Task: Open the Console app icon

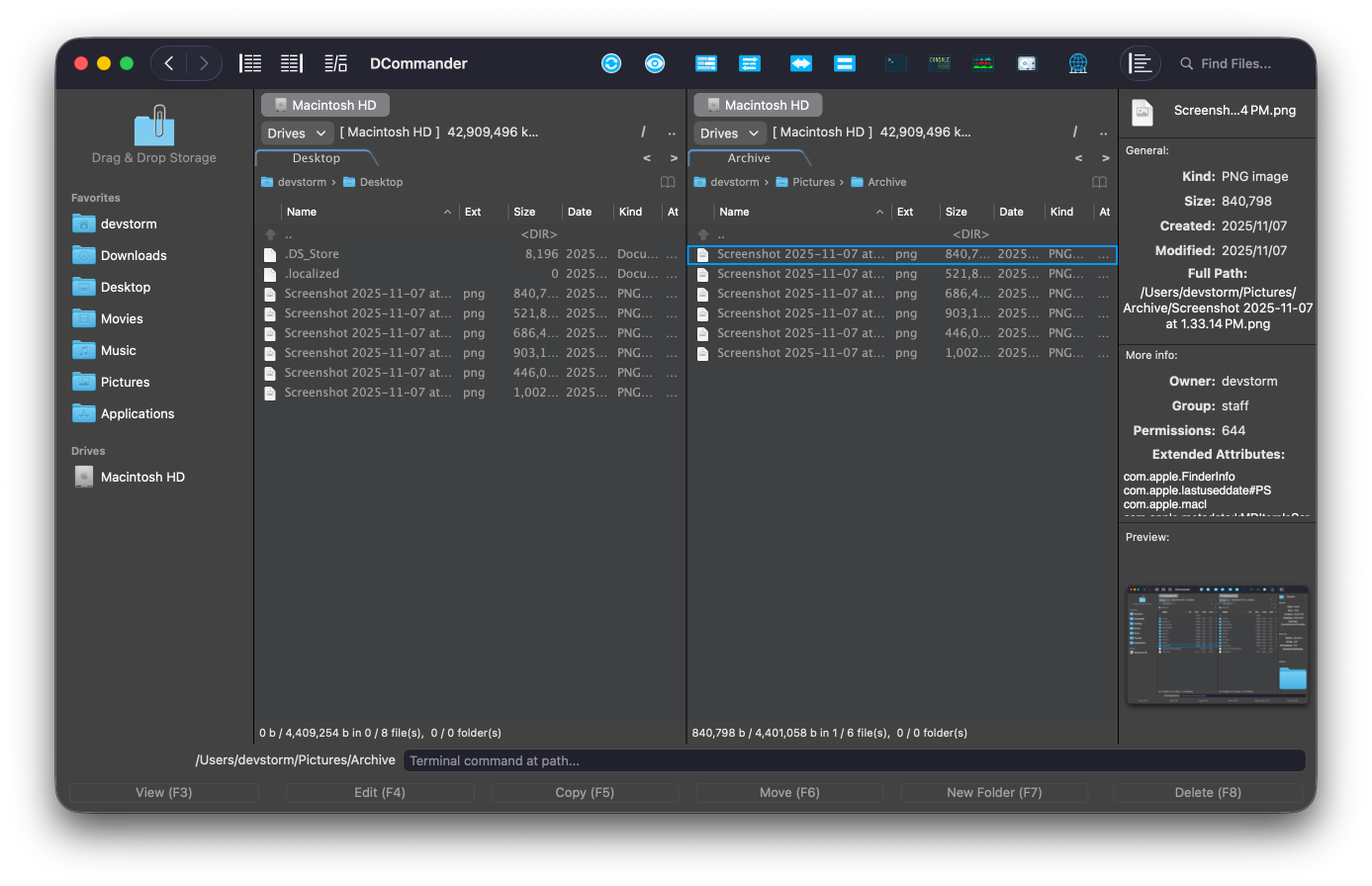Action: pyautogui.click(x=939, y=63)
